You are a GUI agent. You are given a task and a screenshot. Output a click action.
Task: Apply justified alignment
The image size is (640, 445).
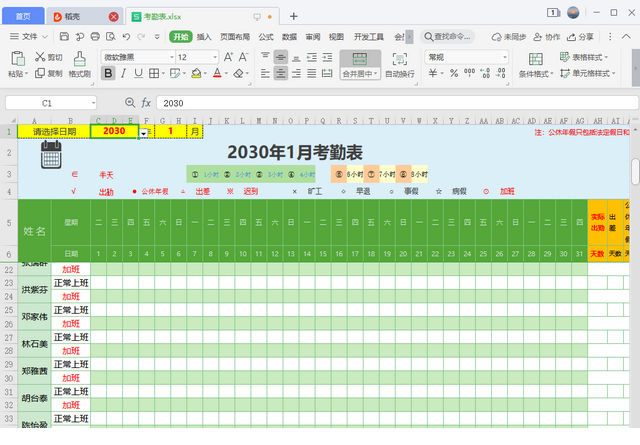pos(312,73)
